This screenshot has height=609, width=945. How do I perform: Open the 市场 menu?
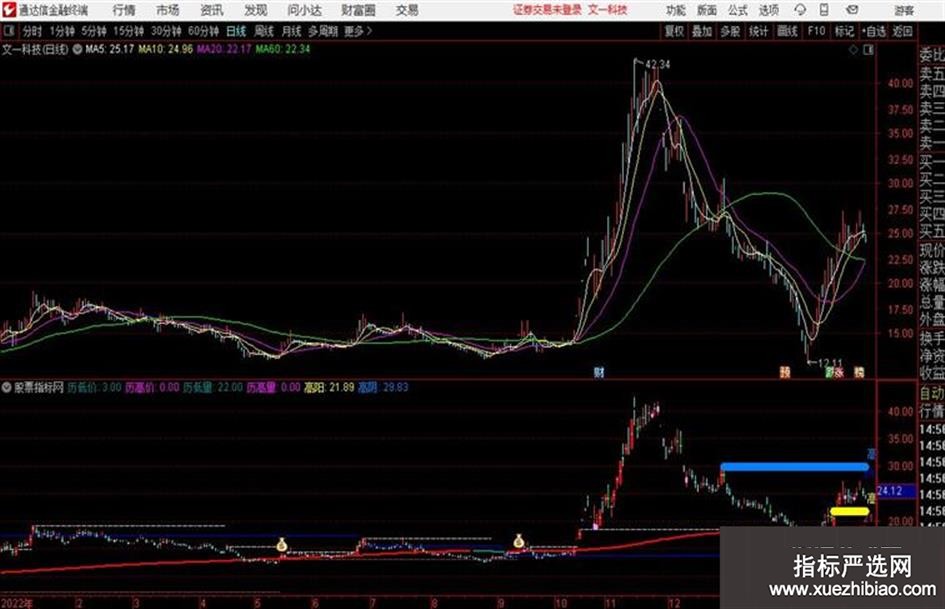168,10
